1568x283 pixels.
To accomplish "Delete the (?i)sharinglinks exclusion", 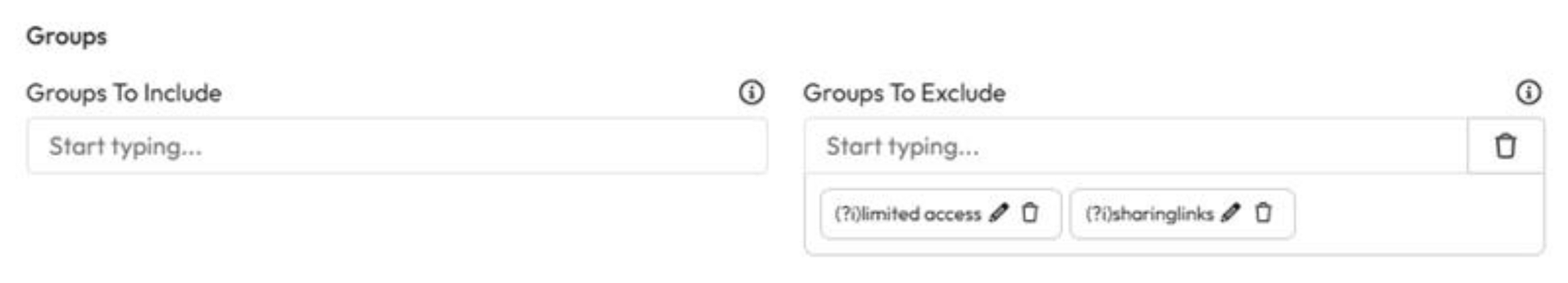I will pyautogui.click(x=1263, y=213).
